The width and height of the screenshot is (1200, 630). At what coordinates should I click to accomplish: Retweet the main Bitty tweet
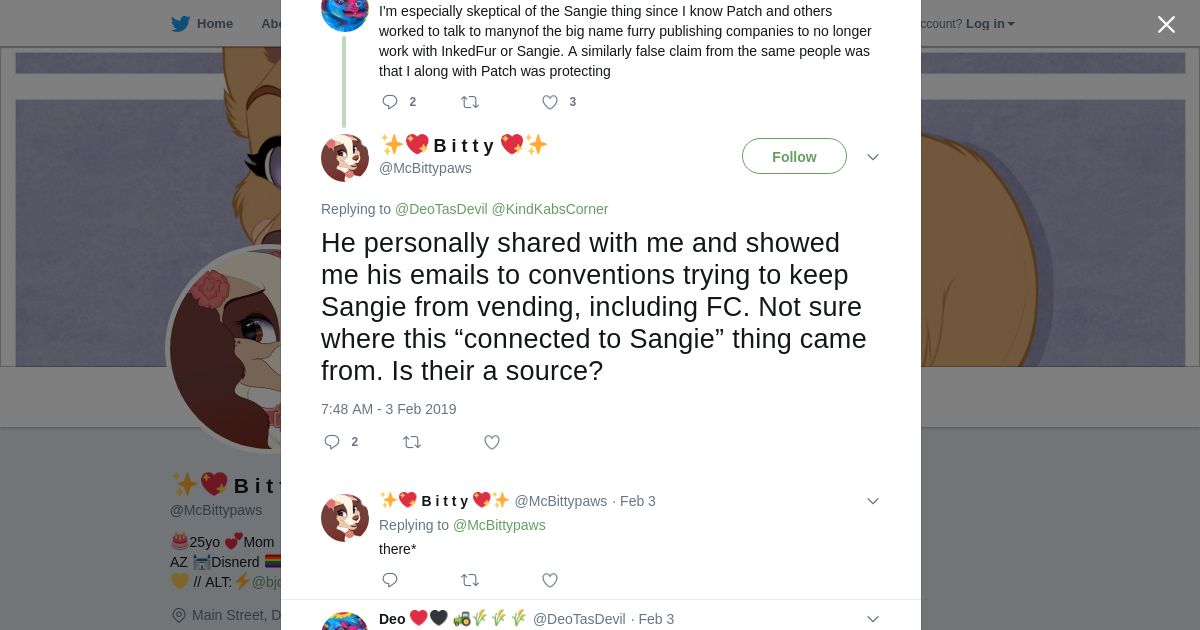pyautogui.click(x=412, y=442)
